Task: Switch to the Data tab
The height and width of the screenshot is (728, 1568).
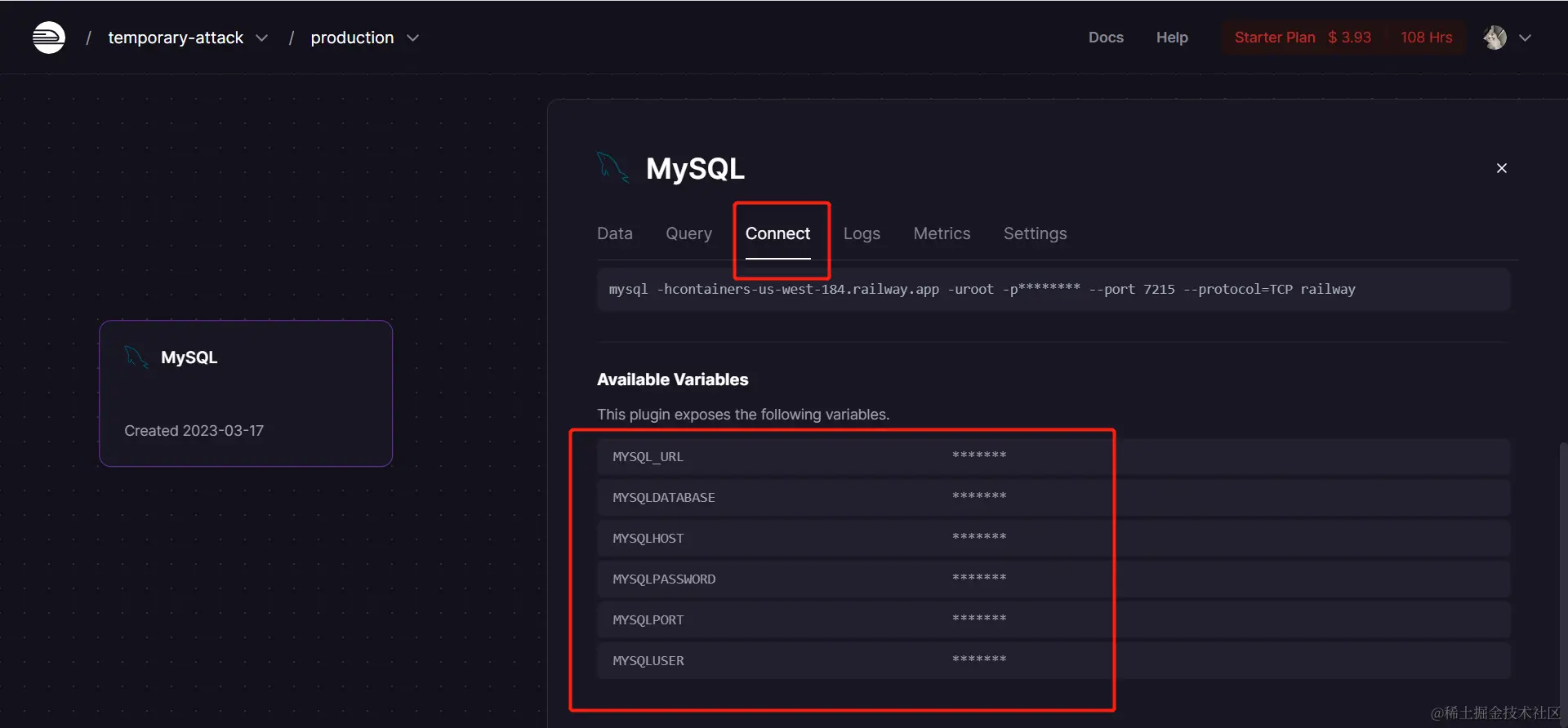Action: [x=615, y=233]
